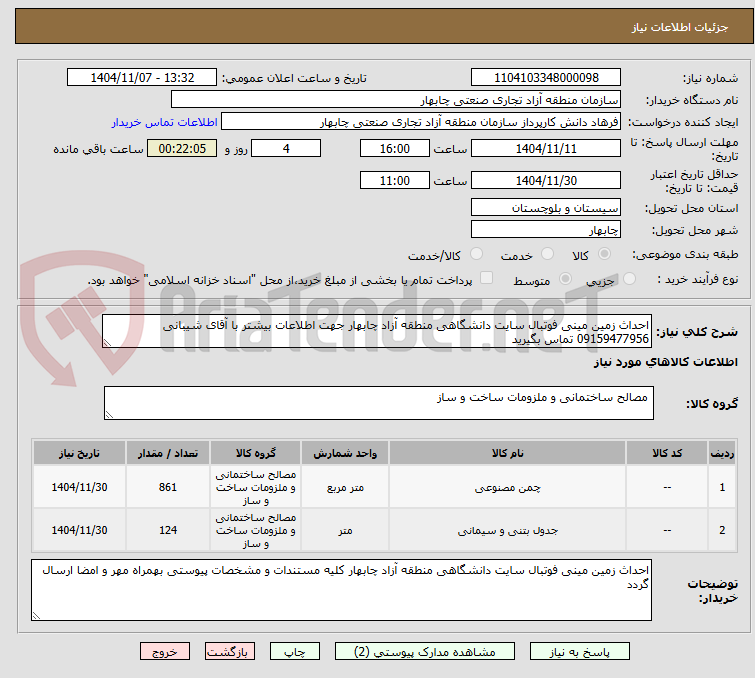Viewport: 755px width, 678px height.
Task: Click the announcement date field 1404/11/07 - 13:32
Action: pos(142,78)
